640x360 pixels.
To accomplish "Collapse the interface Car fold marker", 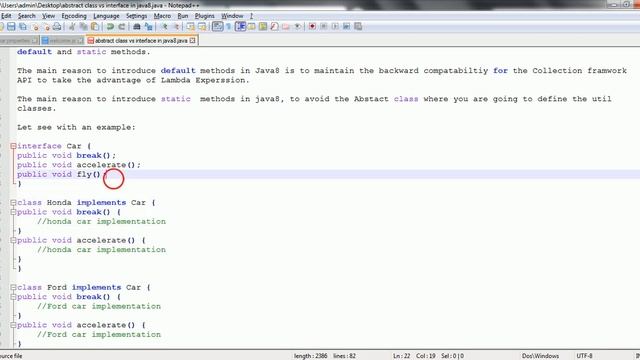I will pos(13,146).
